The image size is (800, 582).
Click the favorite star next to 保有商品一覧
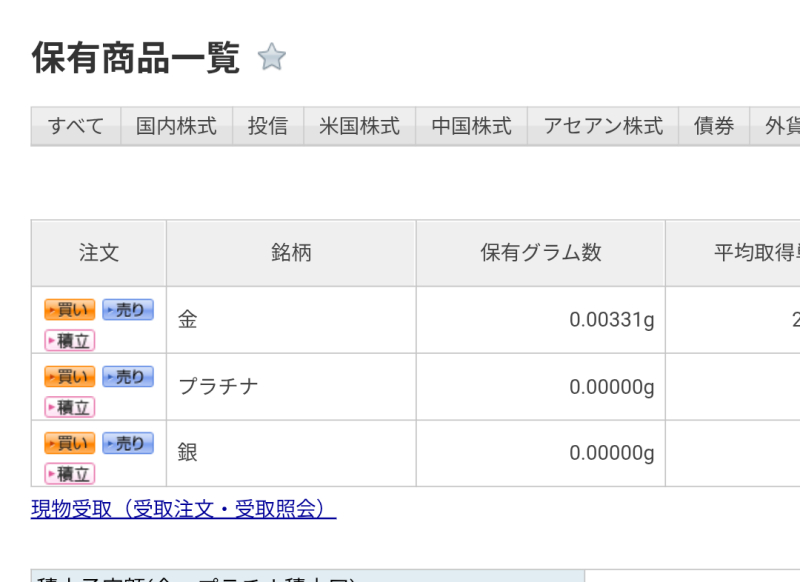point(271,58)
